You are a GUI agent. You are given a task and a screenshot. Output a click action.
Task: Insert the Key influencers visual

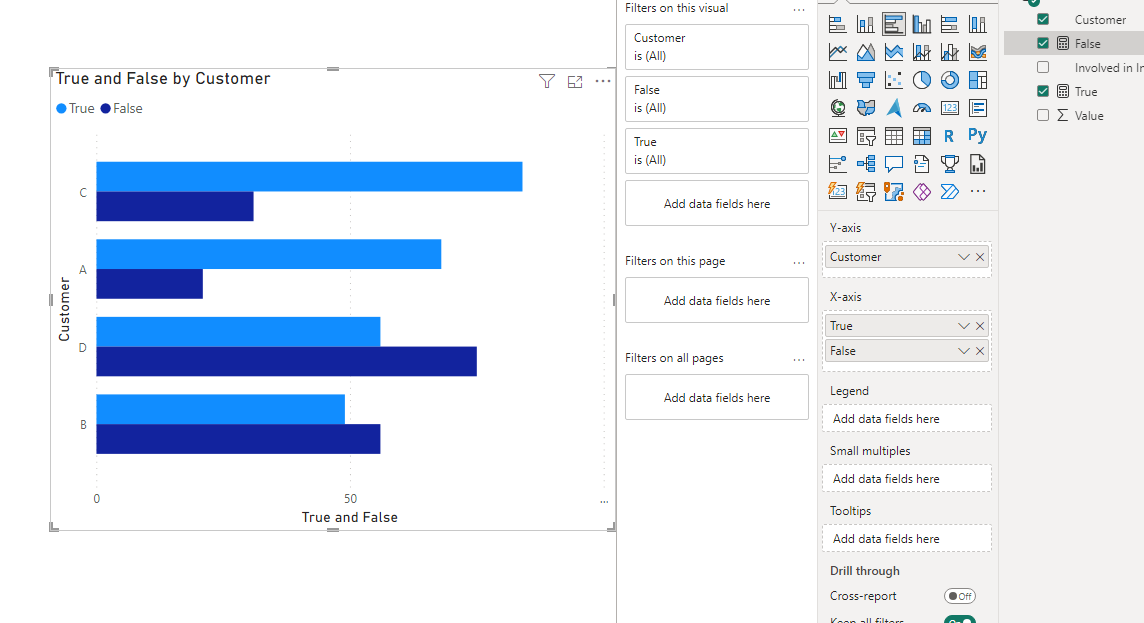pos(838,163)
